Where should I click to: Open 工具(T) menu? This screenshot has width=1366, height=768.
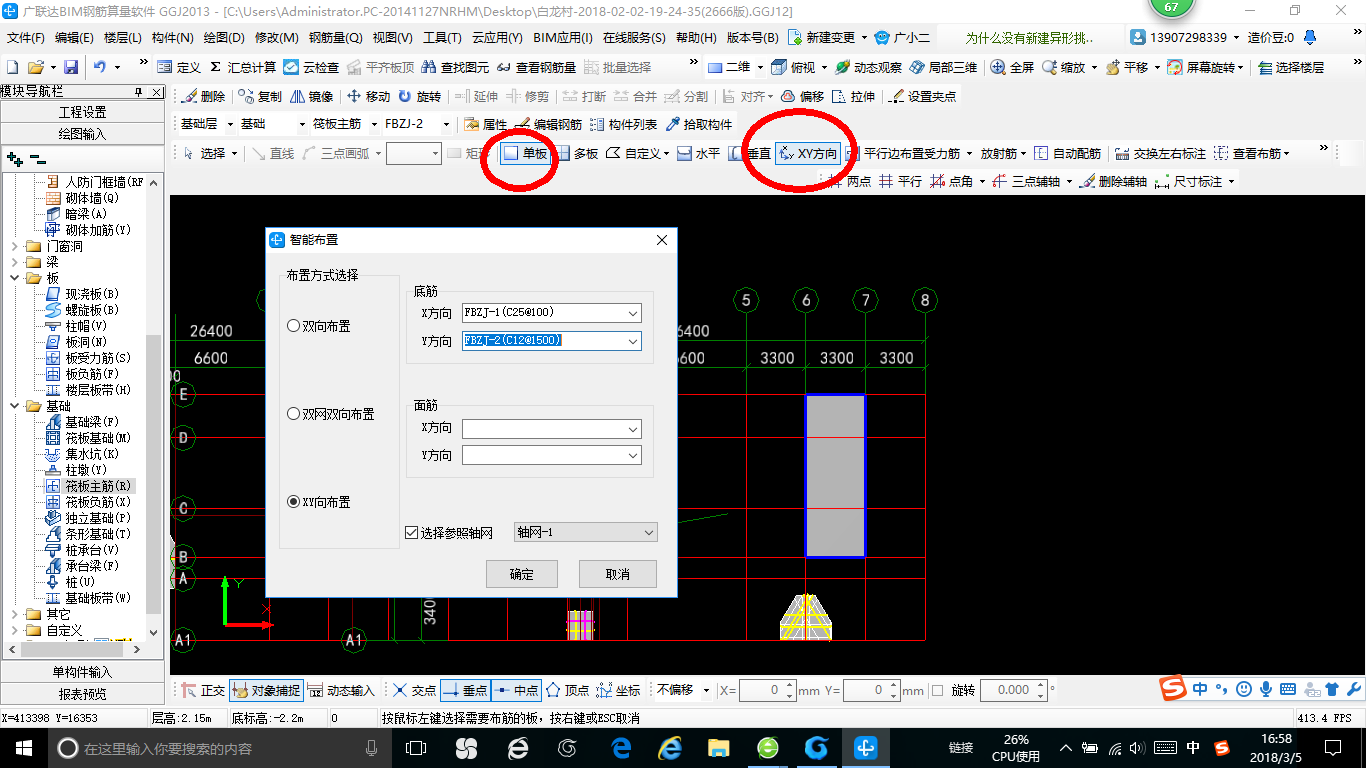(442, 38)
